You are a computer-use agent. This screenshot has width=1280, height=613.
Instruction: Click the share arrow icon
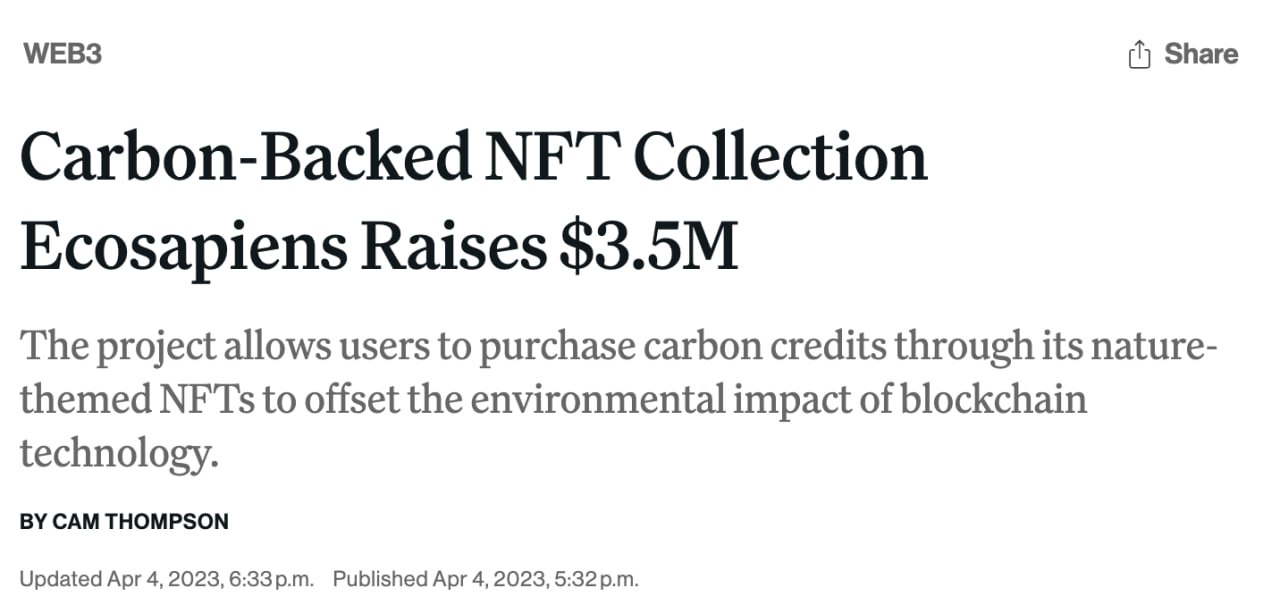tap(1139, 54)
